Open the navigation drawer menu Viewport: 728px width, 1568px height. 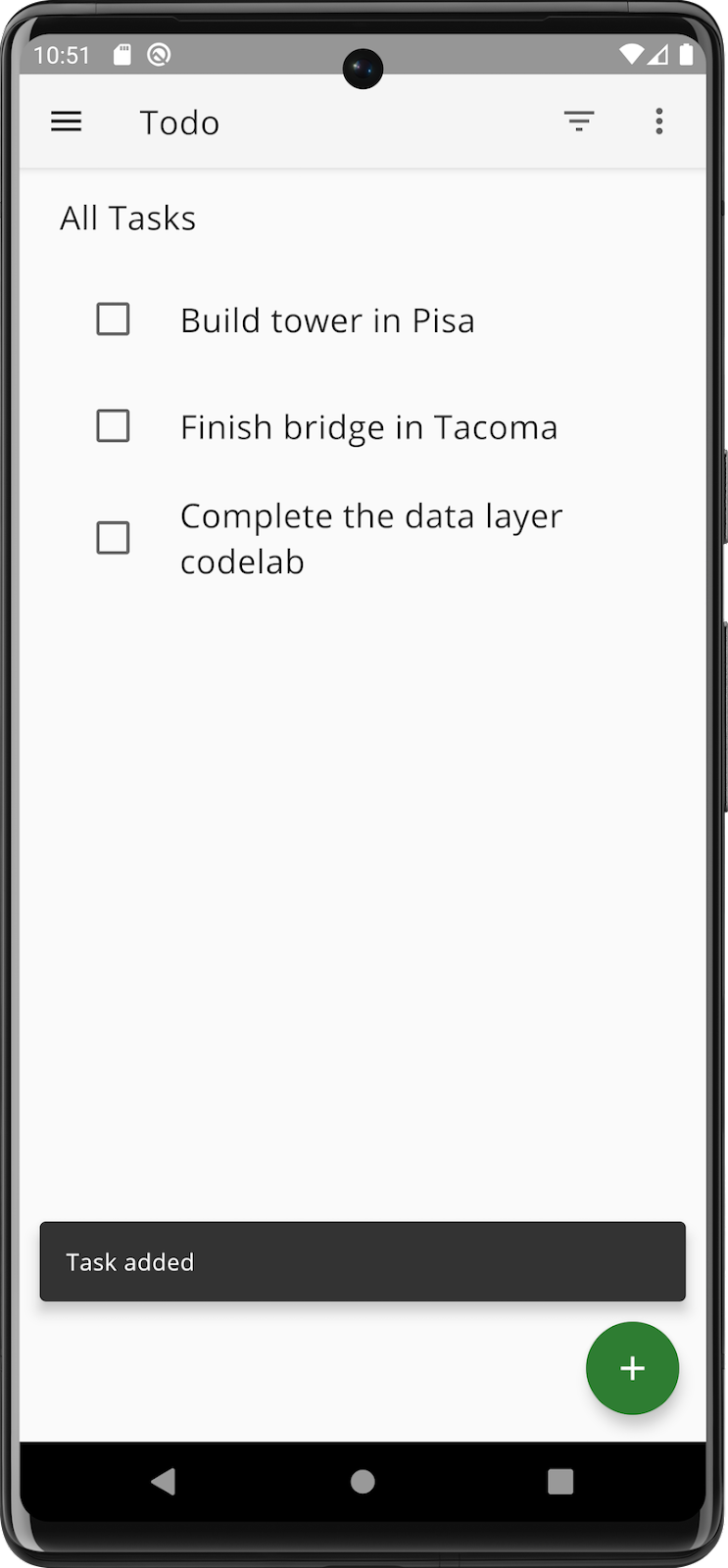pos(66,122)
